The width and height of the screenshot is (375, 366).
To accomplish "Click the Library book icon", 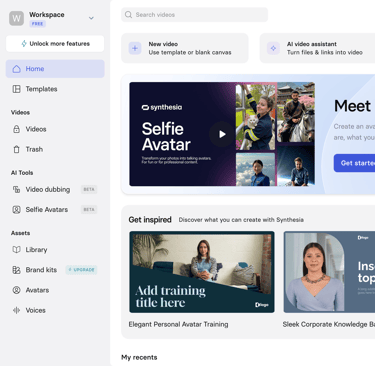I will 16,250.
